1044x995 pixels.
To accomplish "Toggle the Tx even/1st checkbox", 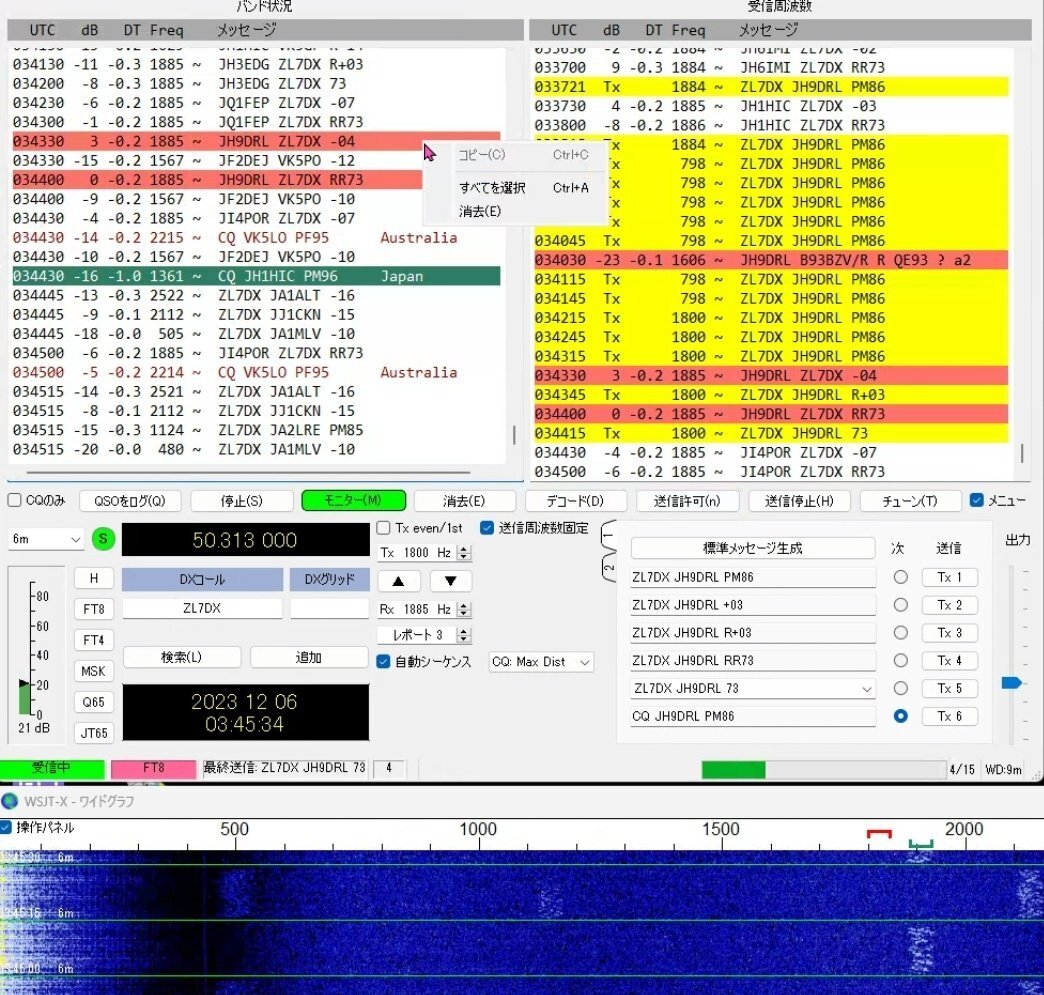I will click(x=384, y=528).
